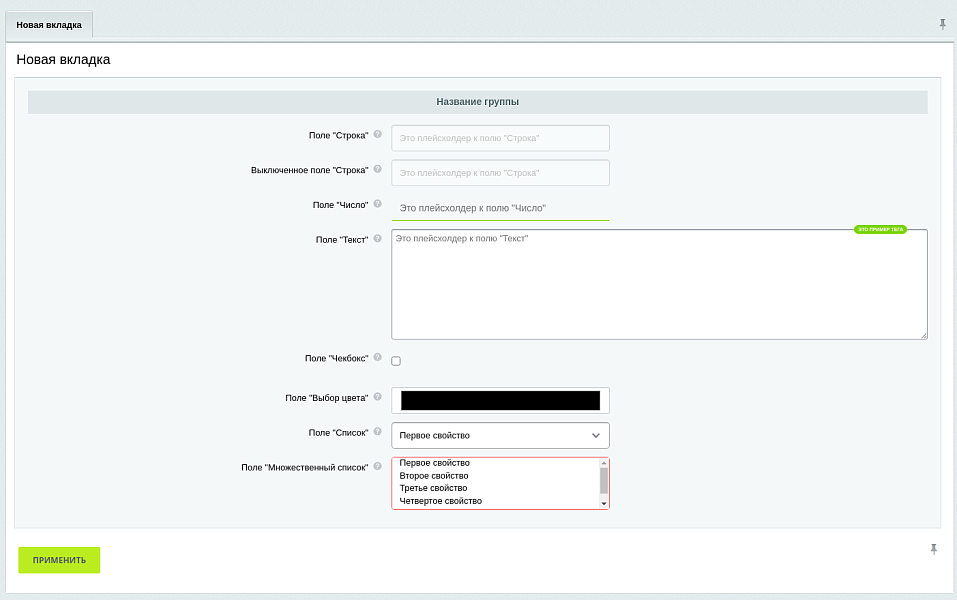Click help icon beside Поле "Текст"
Screen dimensions: 957x600
point(378,239)
